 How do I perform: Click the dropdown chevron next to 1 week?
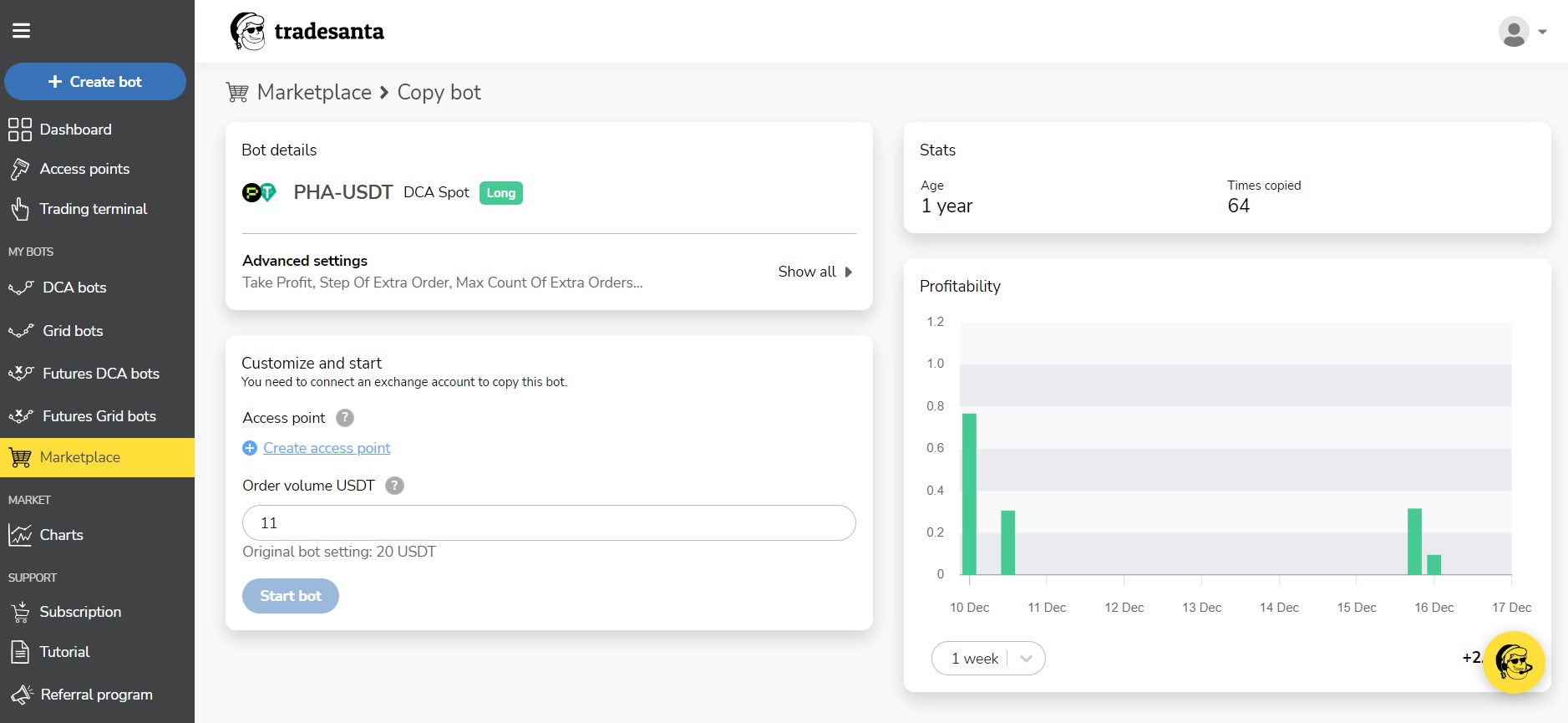point(1027,659)
